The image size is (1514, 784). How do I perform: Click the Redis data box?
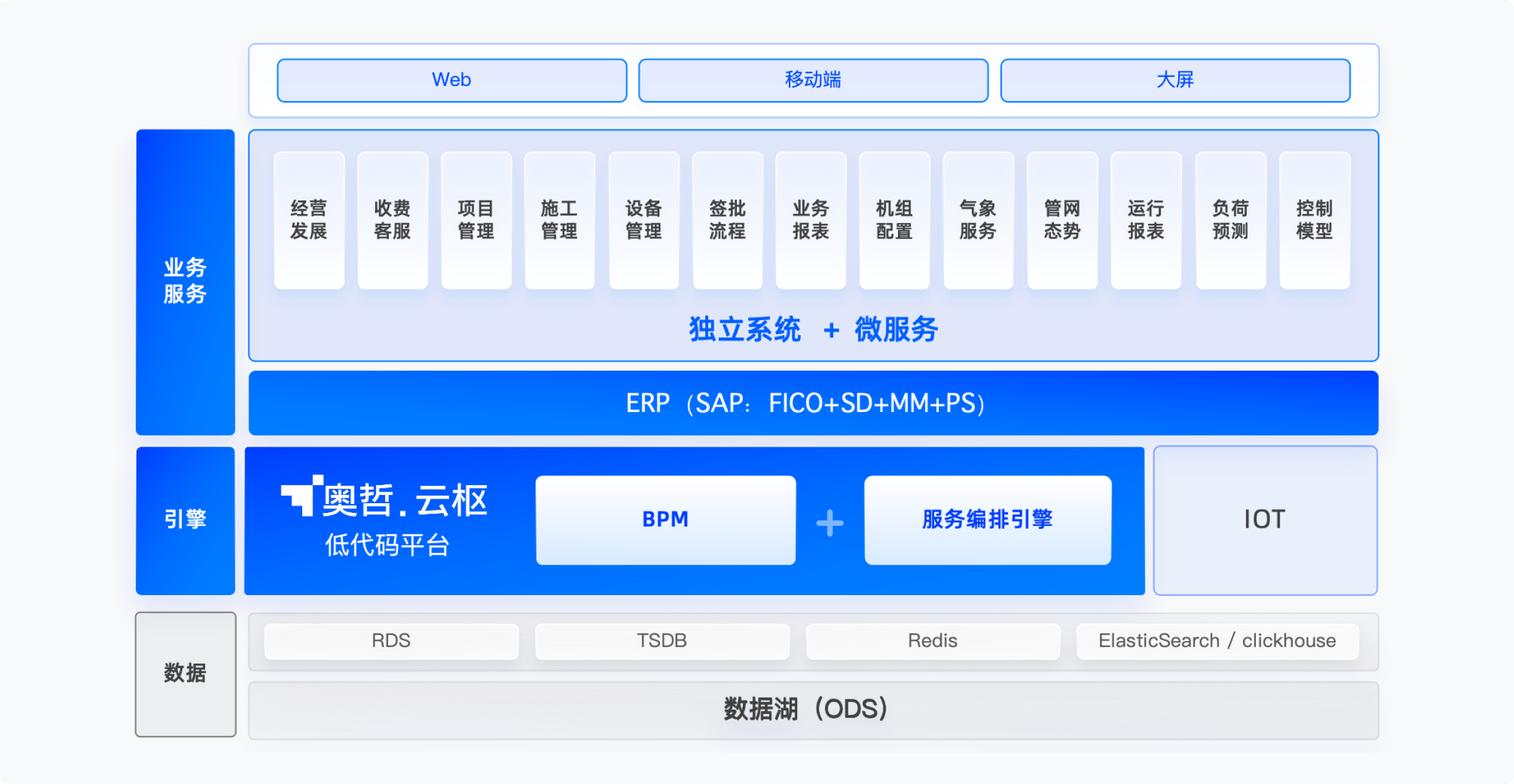pos(933,641)
